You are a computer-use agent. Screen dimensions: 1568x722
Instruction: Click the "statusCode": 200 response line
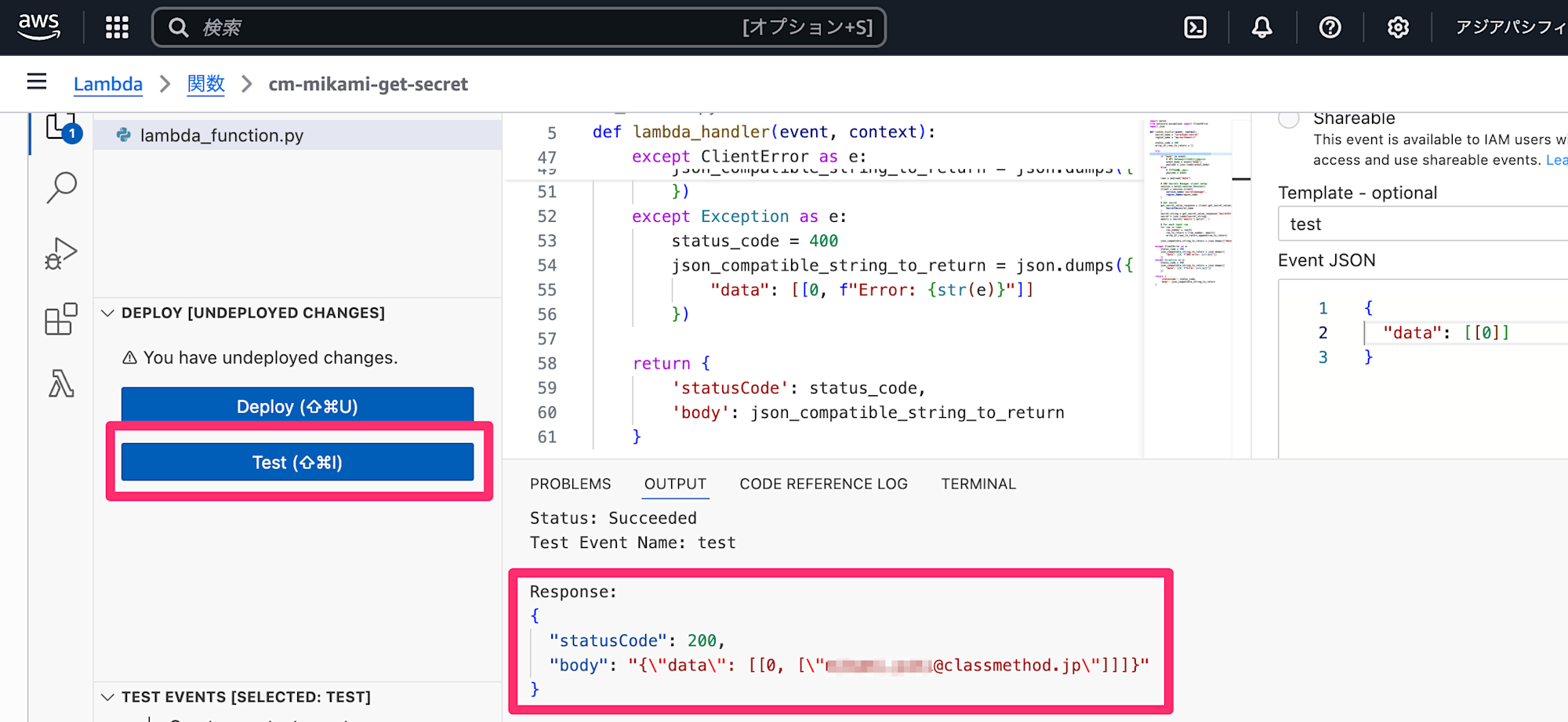(637, 640)
